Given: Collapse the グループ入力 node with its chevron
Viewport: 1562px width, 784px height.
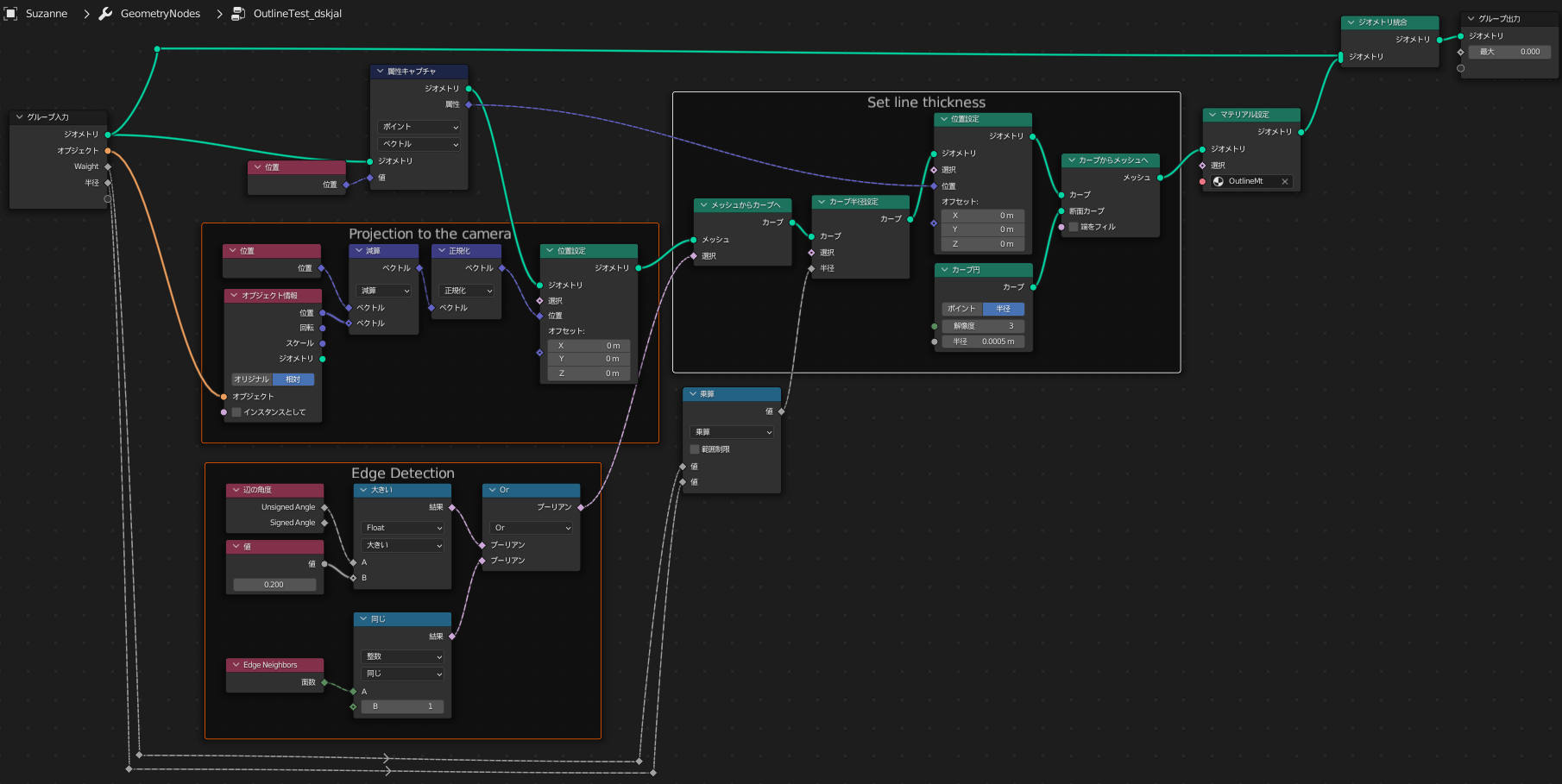Looking at the screenshot, I should (20, 117).
